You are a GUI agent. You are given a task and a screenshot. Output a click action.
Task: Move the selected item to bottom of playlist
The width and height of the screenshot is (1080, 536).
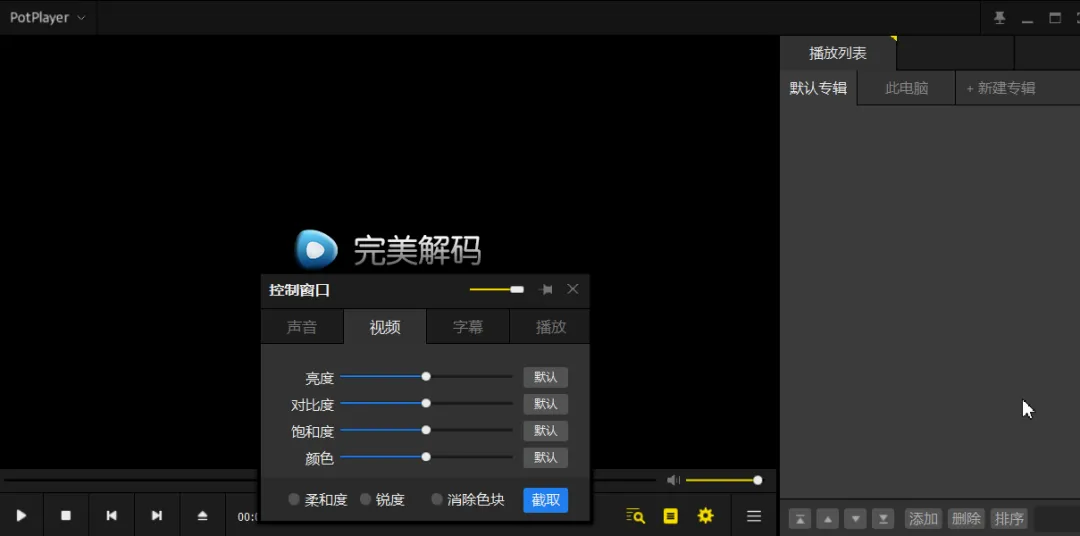883,519
